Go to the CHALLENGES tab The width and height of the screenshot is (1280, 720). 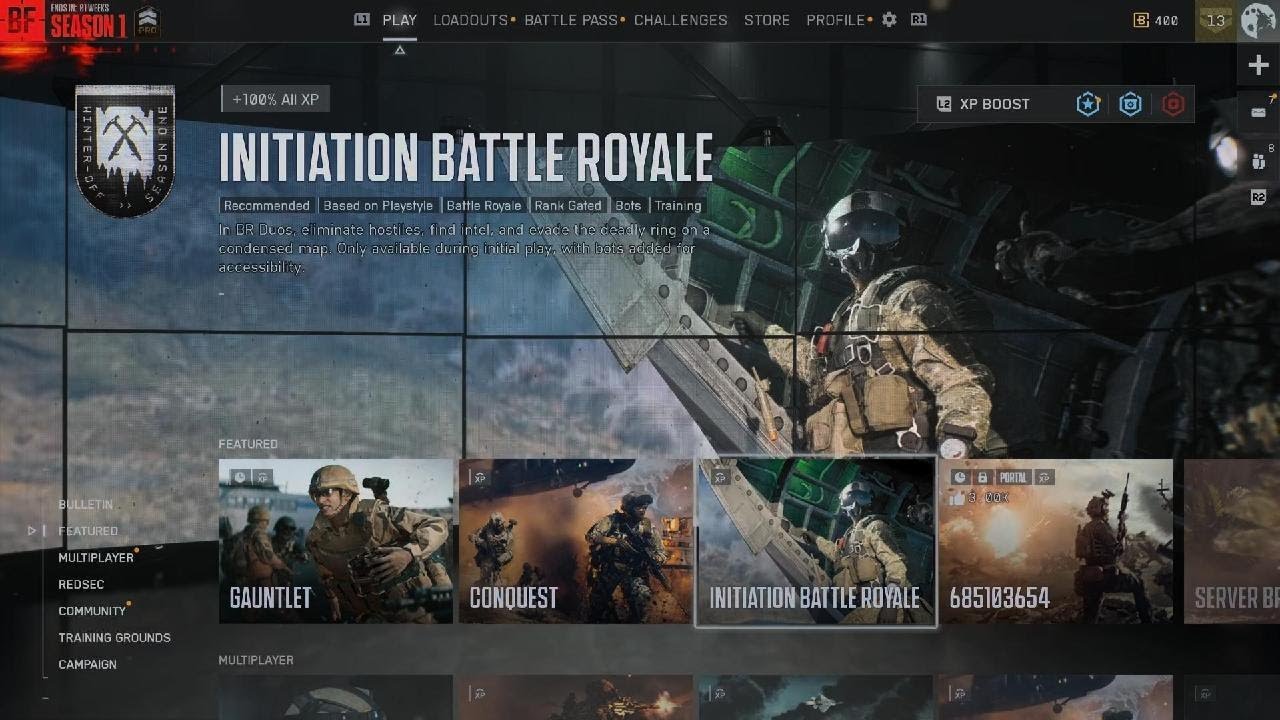click(681, 20)
